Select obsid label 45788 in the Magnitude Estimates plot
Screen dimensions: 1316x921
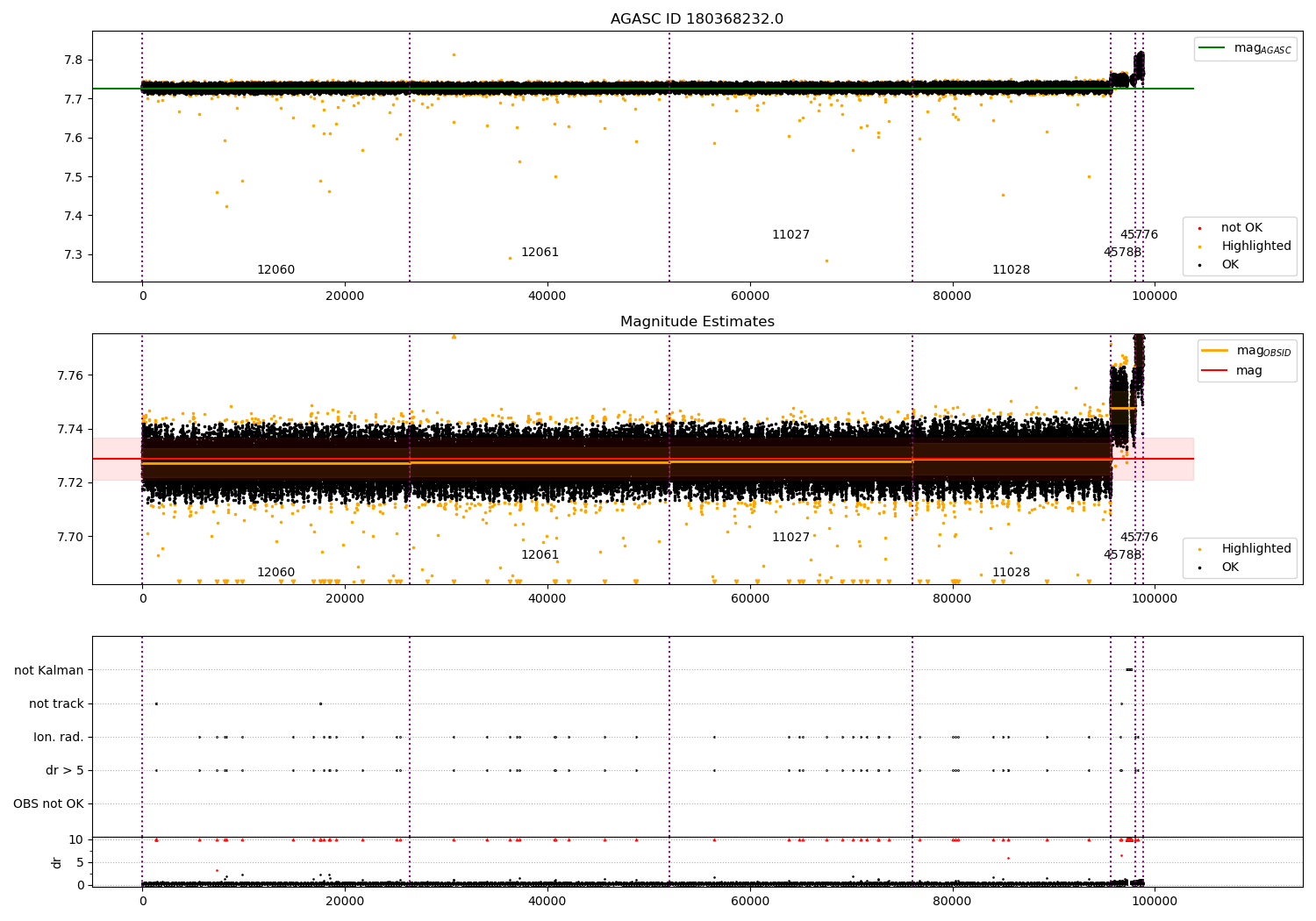[x=1122, y=555]
